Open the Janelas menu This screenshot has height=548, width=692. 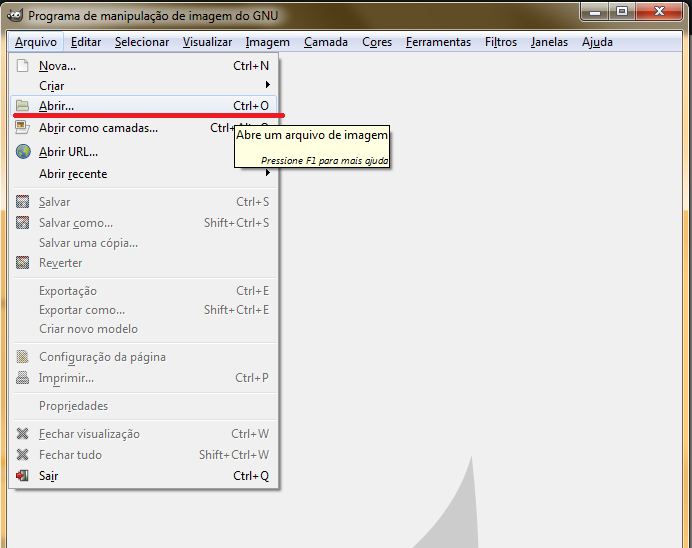(549, 42)
